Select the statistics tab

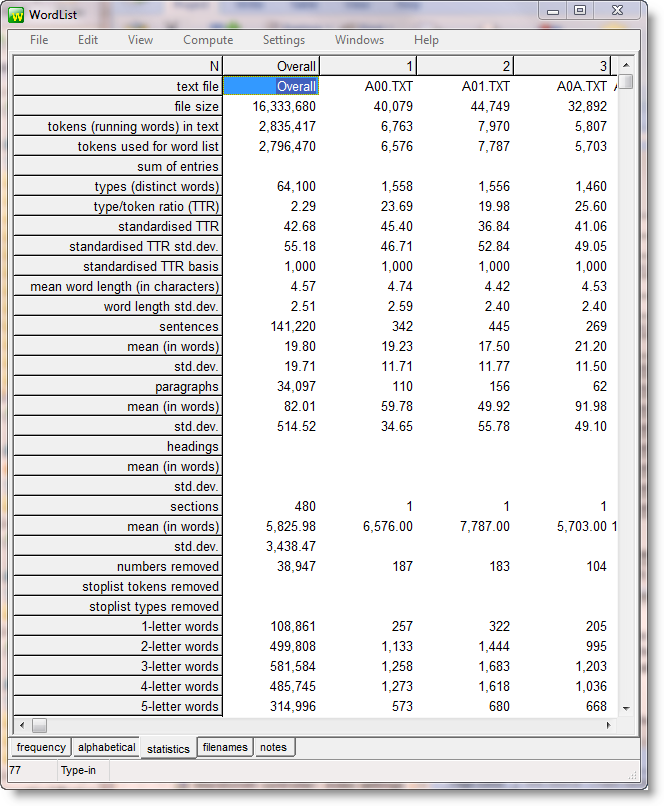(x=169, y=748)
